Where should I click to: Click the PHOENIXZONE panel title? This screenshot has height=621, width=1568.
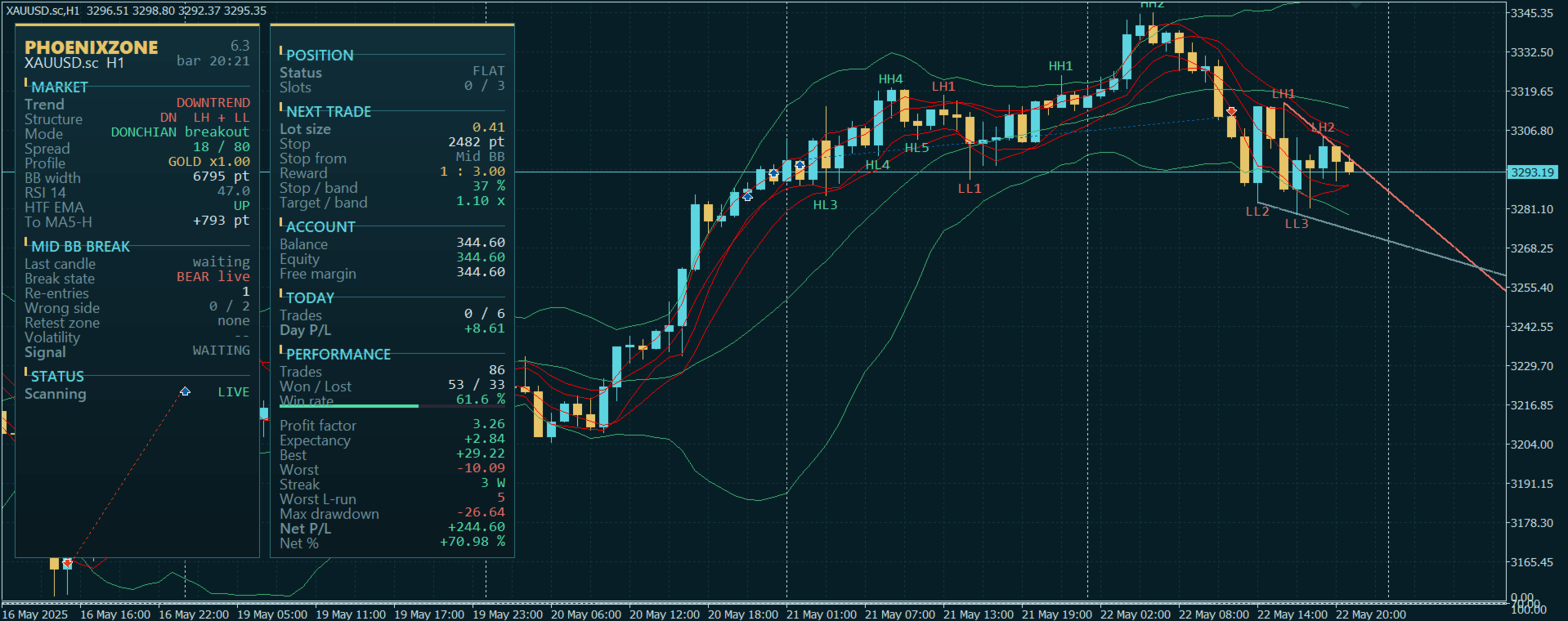(92, 47)
